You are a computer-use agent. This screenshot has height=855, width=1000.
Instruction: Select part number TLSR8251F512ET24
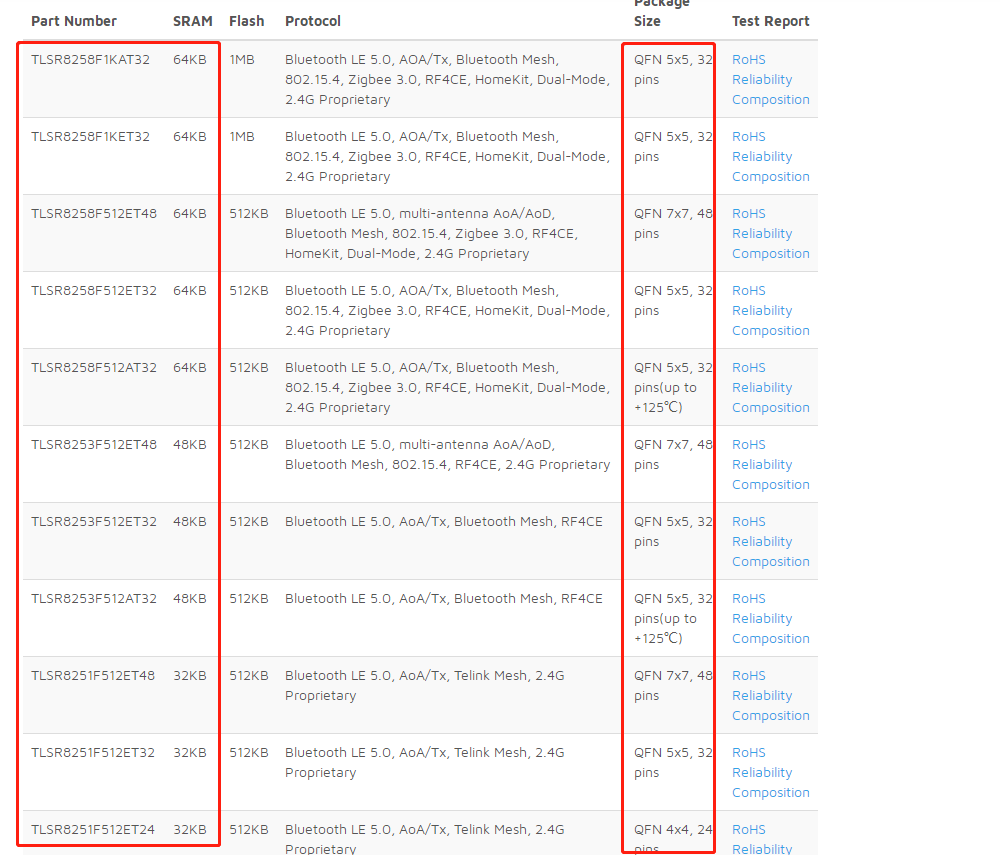pyautogui.click(x=93, y=830)
